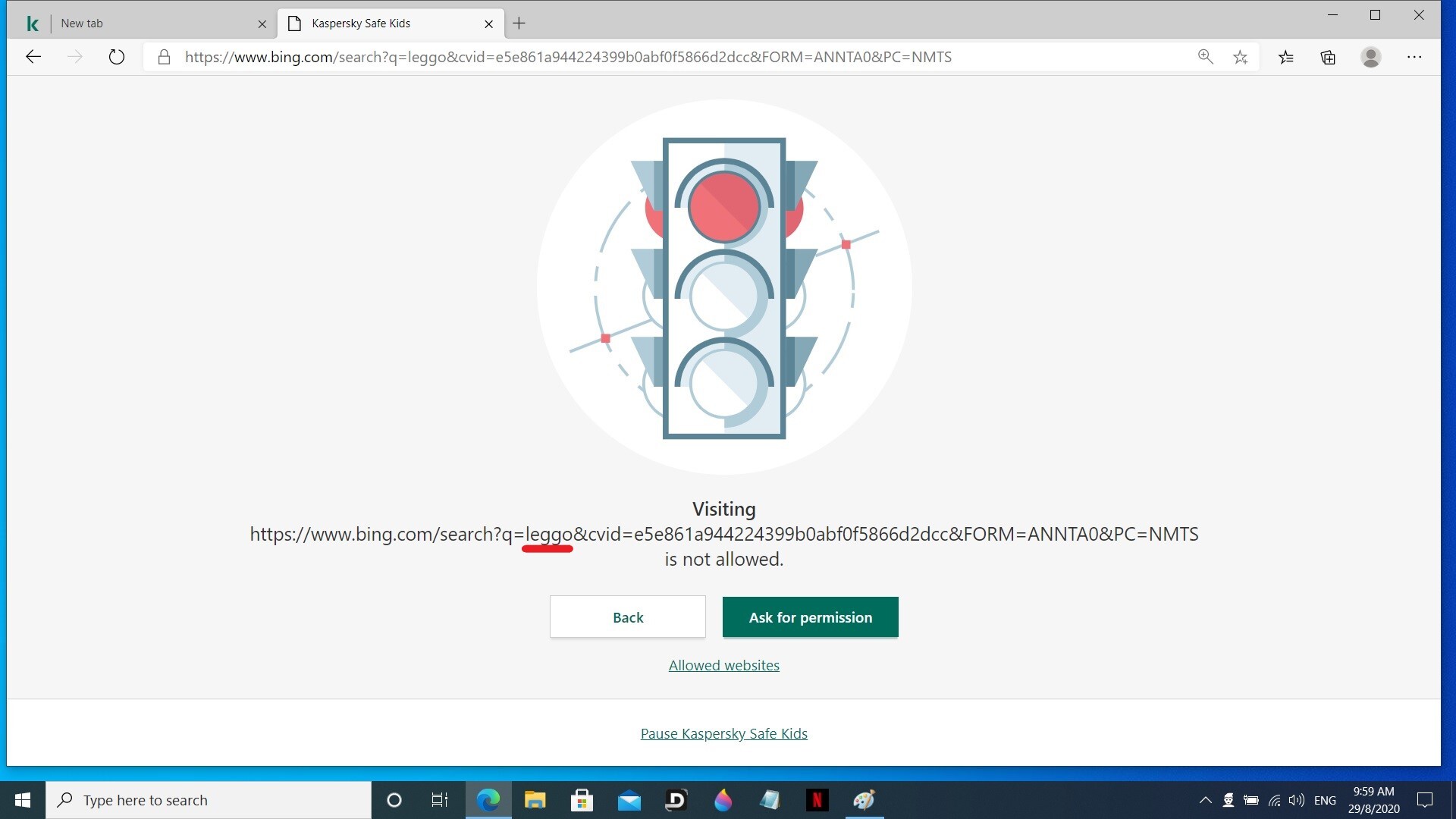The image size is (1456, 819).
Task: Open Microsoft Store from the taskbar
Action: pyautogui.click(x=582, y=800)
